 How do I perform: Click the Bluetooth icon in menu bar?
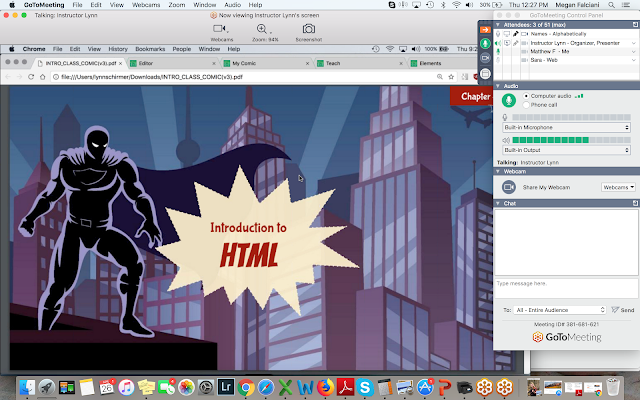pyautogui.click(x=443, y=5)
